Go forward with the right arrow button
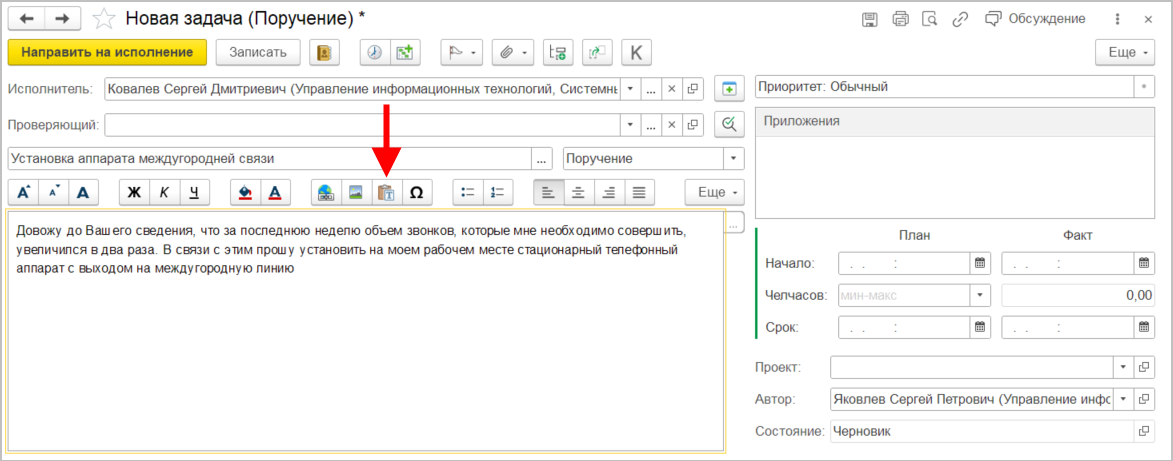The image size is (1173, 461). (x=62, y=18)
